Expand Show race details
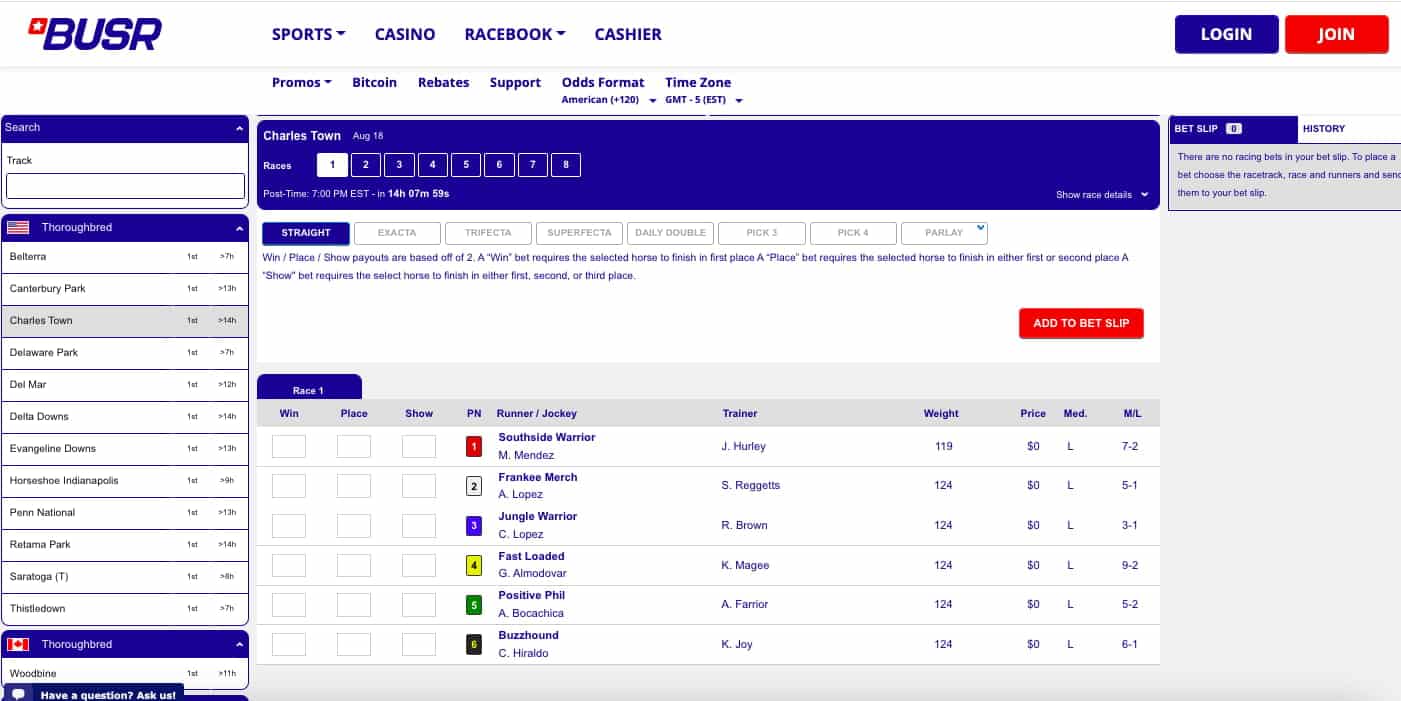Viewport: 1401px width, 701px height. [1102, 195]
